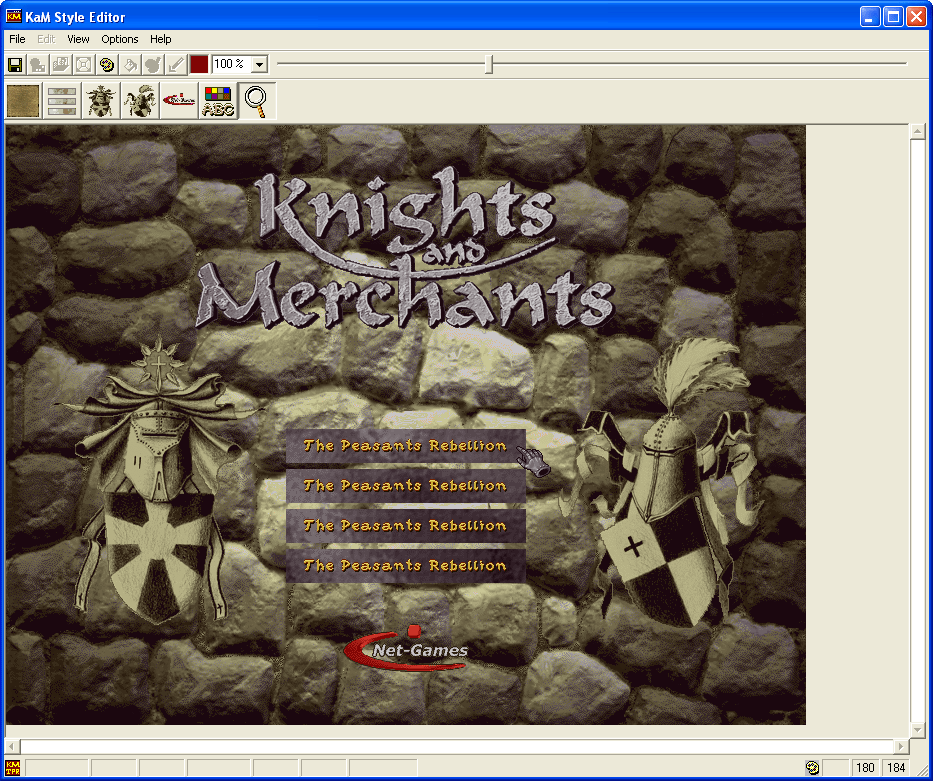Select the left coat of arms tool
The image size is (933, 781).
coord(101,101)
